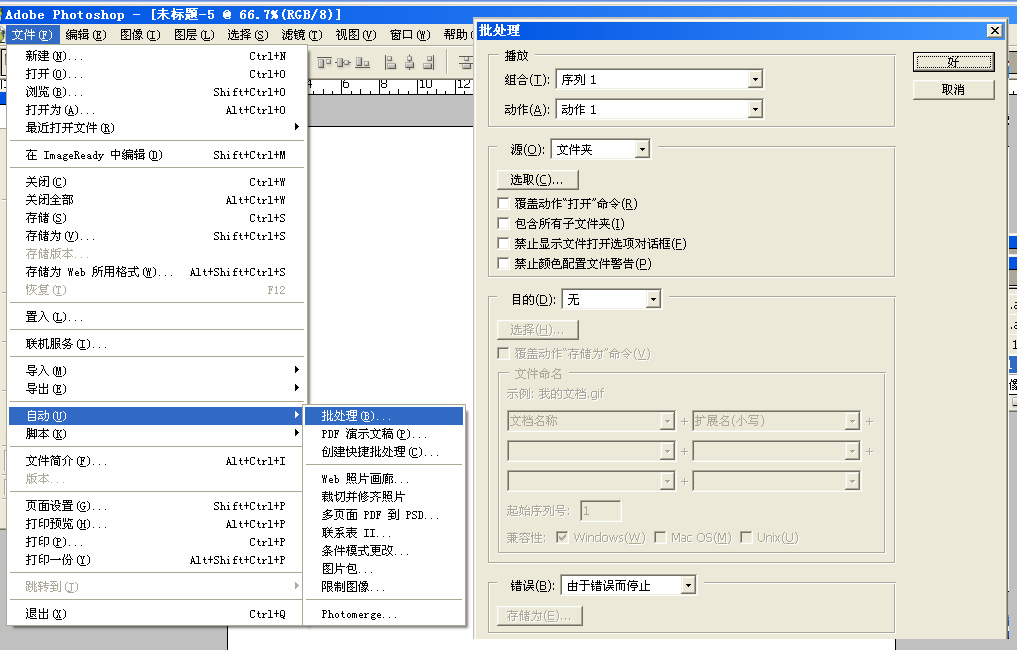Viewport: 1017px width, 650px height.
Task: Select 浏览 in the File menu
Action: (x=156, y=91)
